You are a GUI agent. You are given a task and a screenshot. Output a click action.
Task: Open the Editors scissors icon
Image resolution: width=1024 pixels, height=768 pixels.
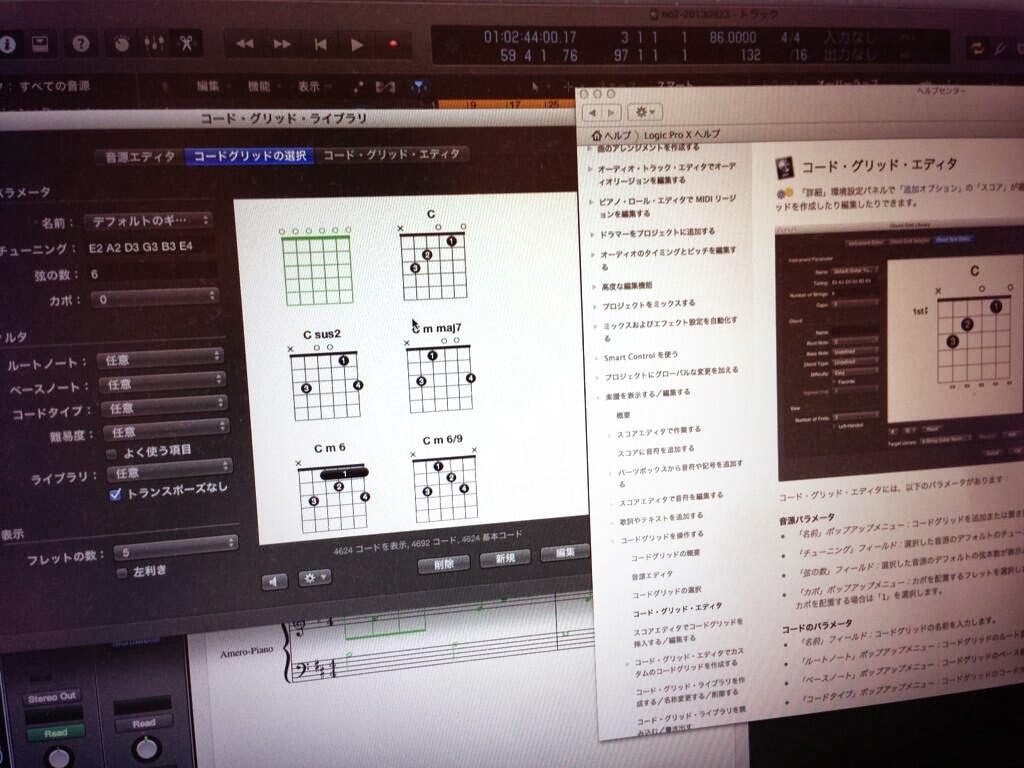point(187,44)
